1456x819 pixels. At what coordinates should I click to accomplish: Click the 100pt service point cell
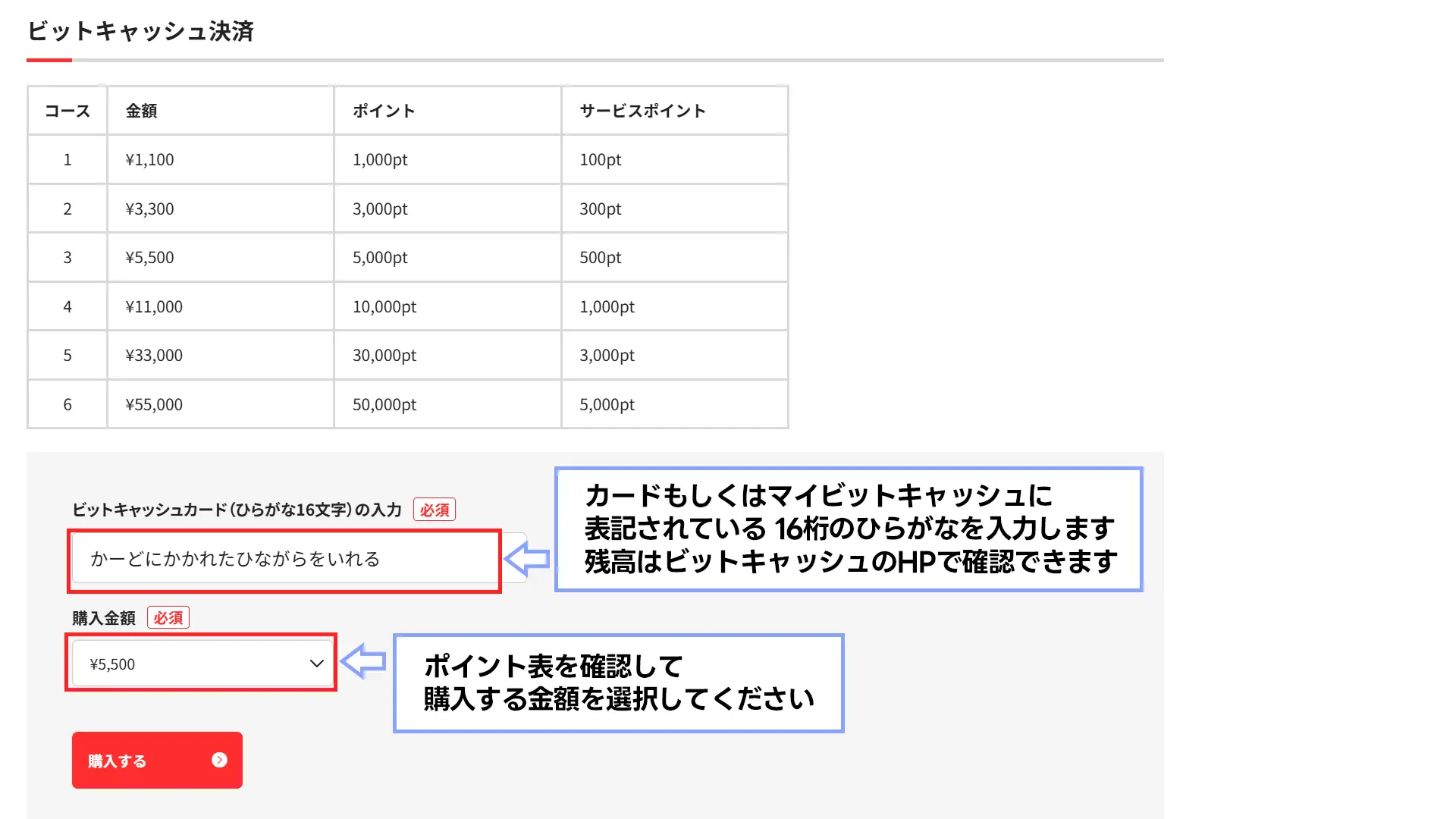(675, 159)
